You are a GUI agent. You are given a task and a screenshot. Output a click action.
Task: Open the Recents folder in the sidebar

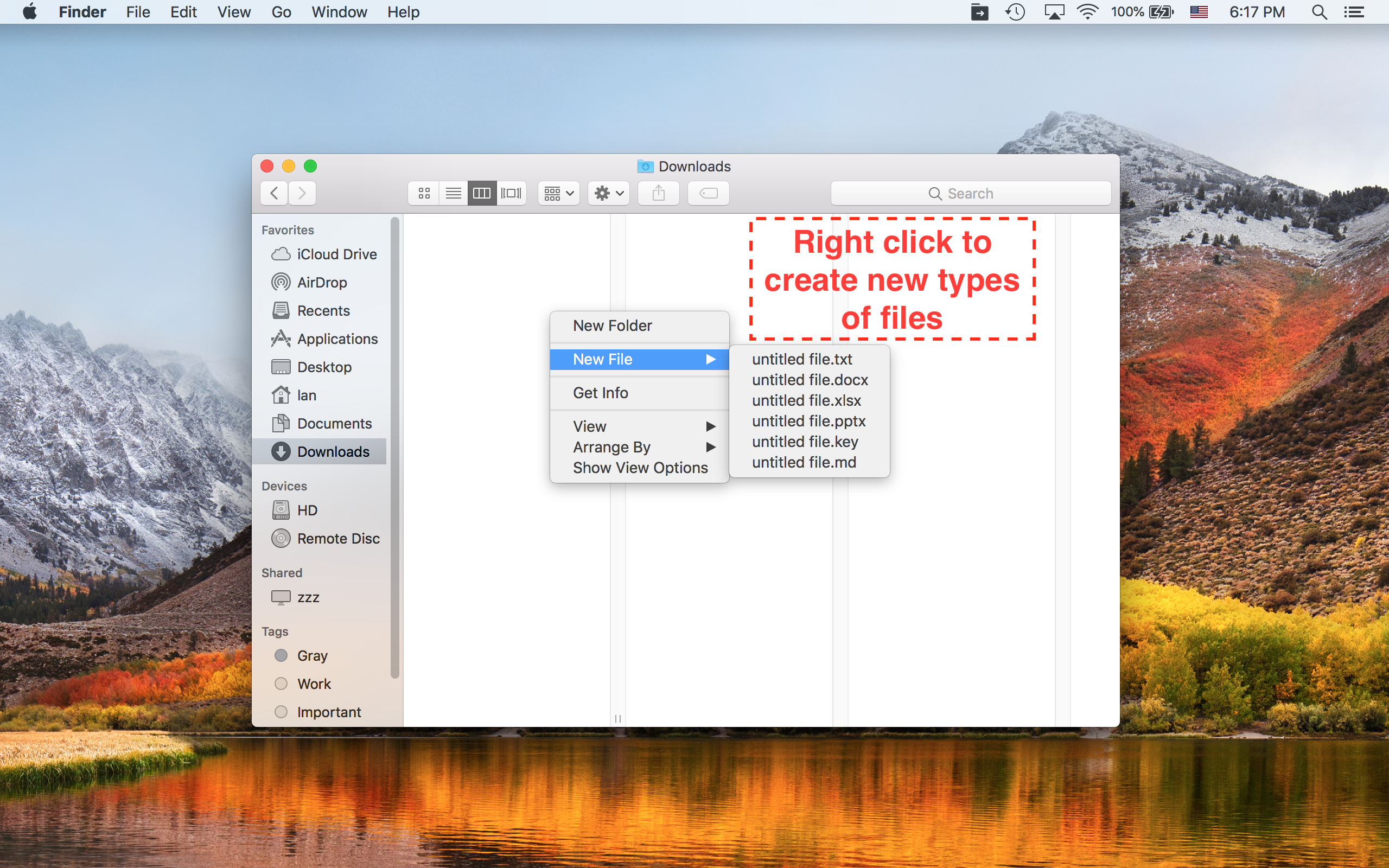(323, 310)
